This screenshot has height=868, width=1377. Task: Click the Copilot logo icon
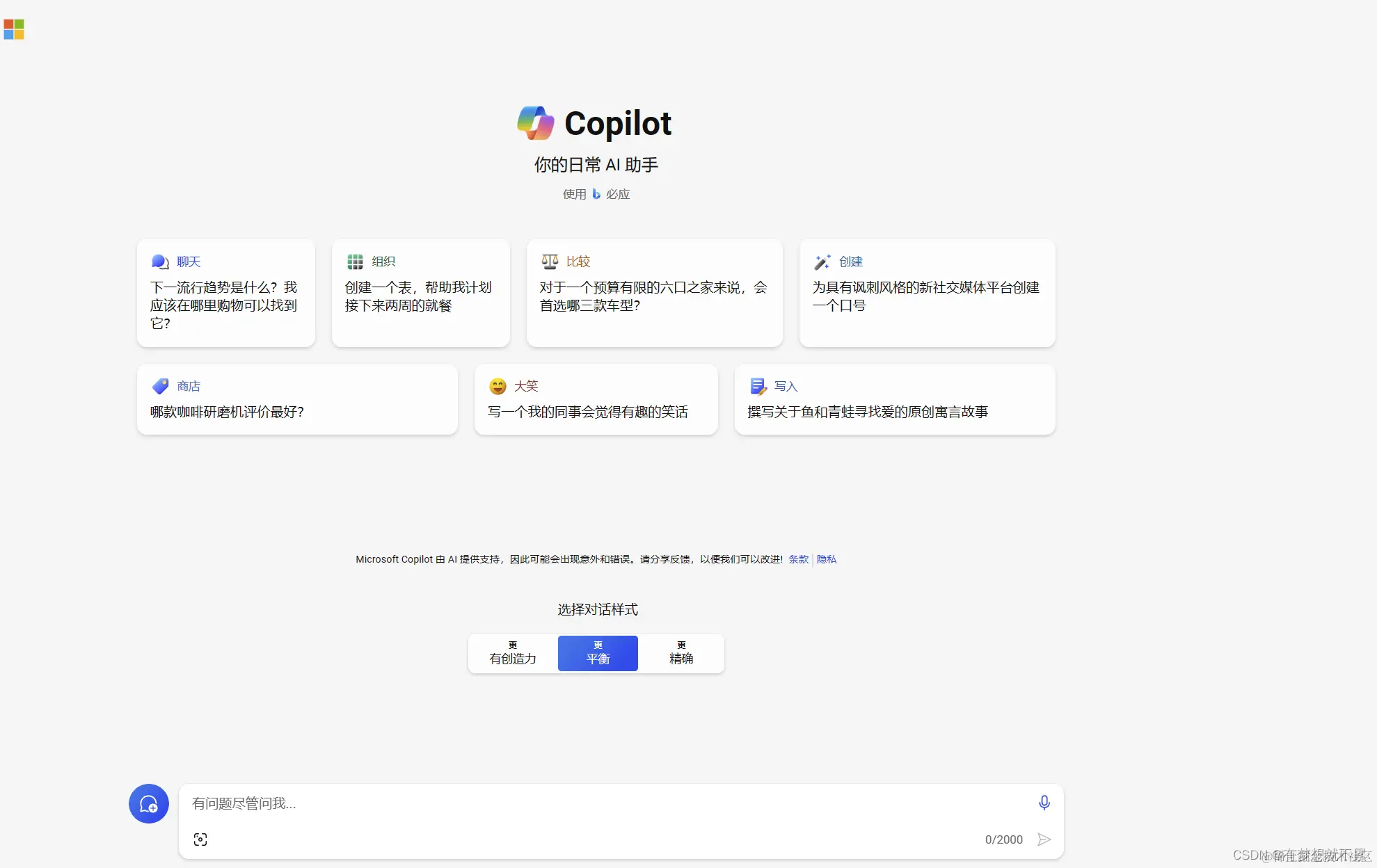[x=536, y=123]
